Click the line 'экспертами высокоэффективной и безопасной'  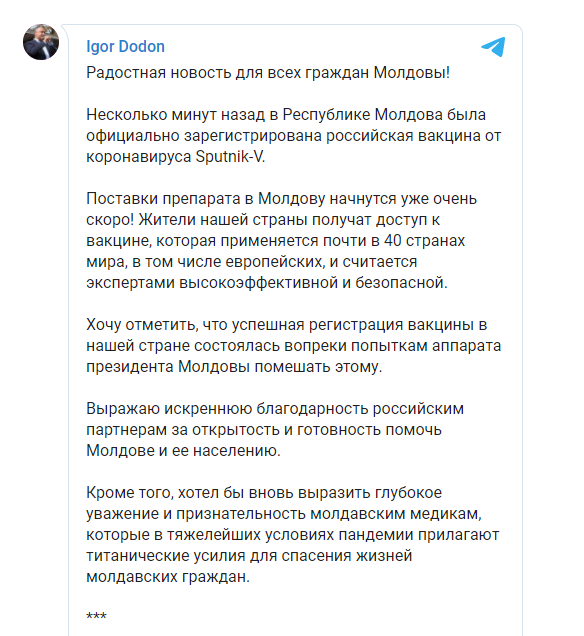point(267,283)
